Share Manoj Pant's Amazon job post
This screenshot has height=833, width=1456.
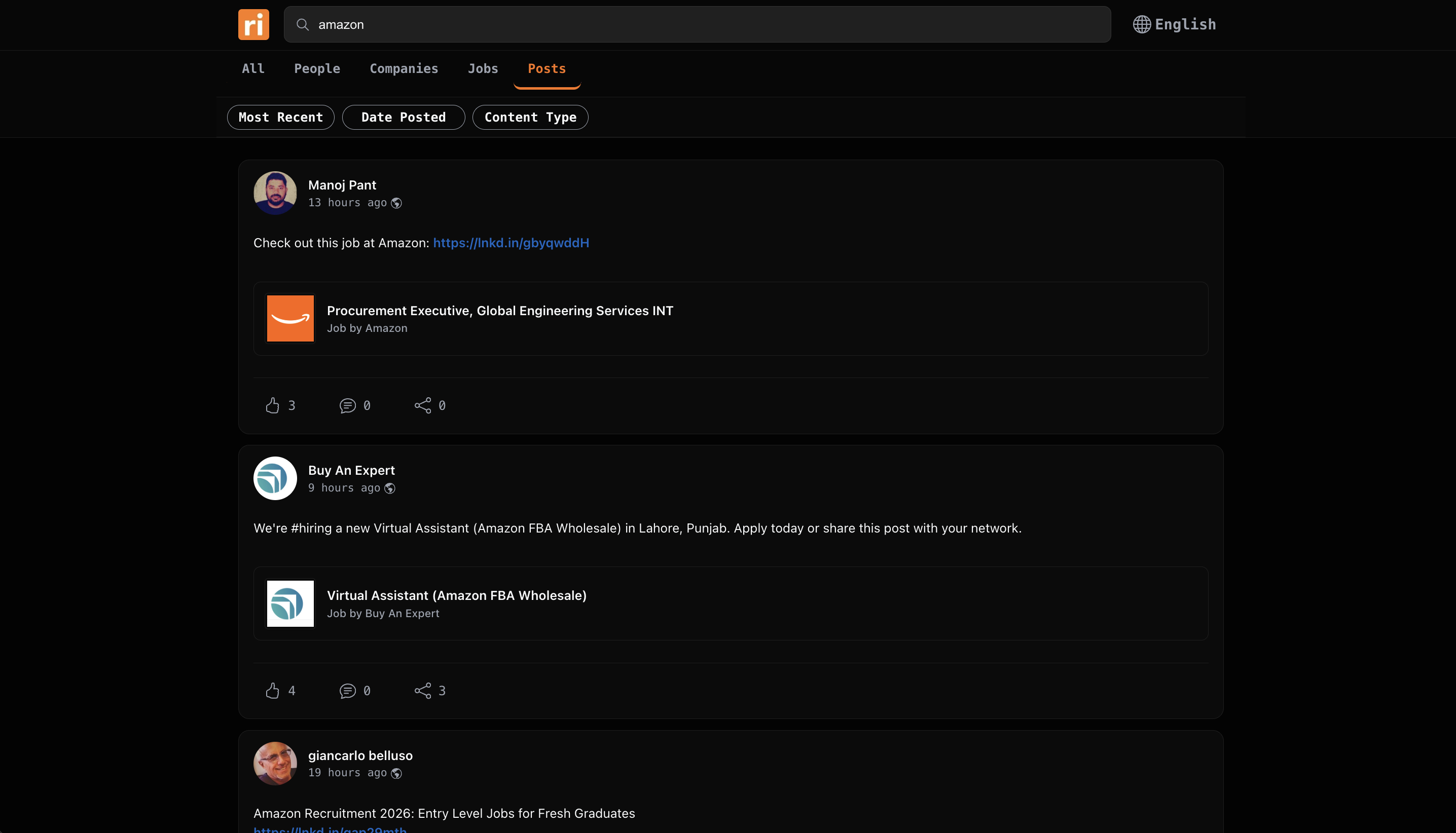point(423,406)
